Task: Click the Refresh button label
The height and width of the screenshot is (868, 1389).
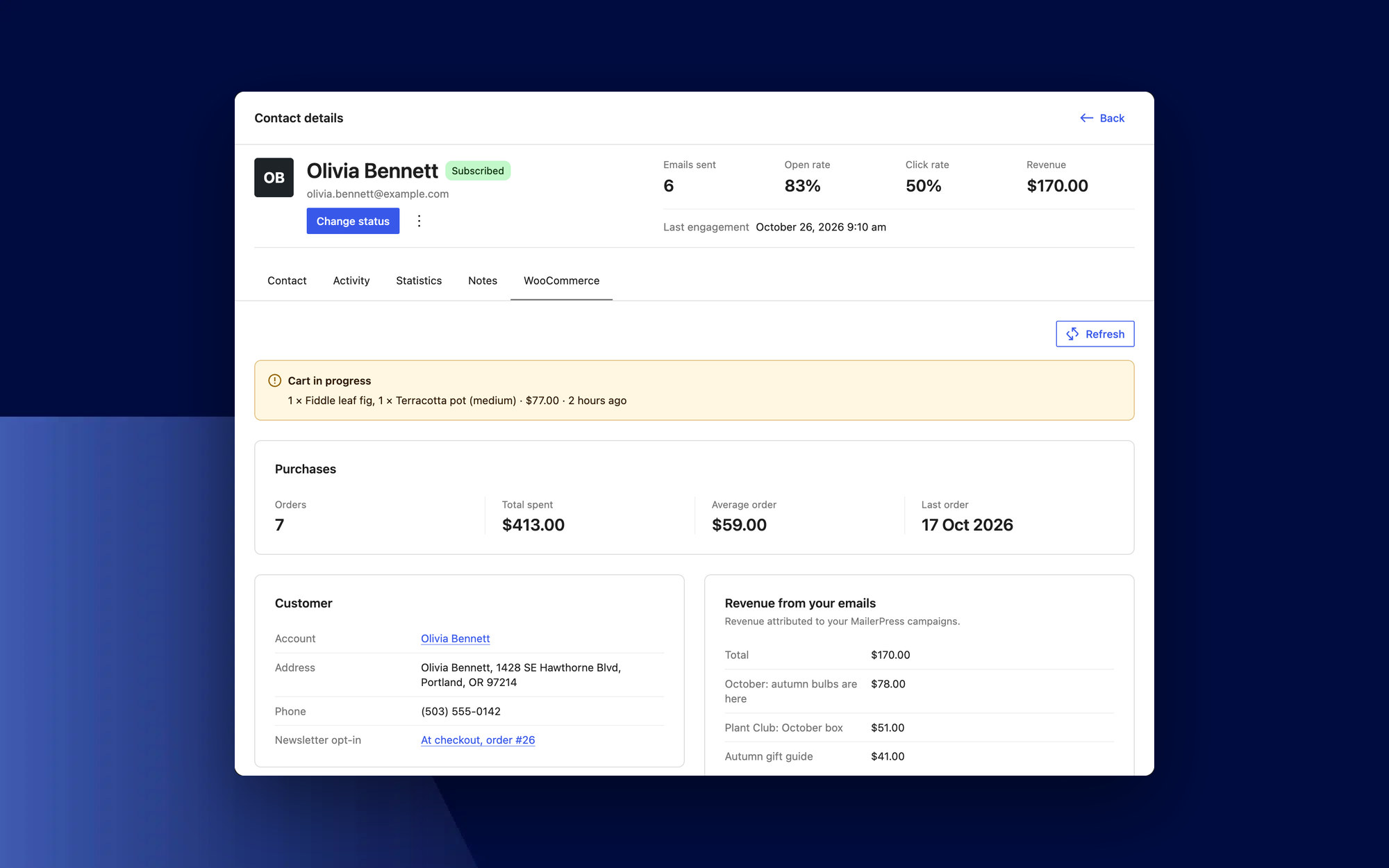Action: click(1104, 334)
